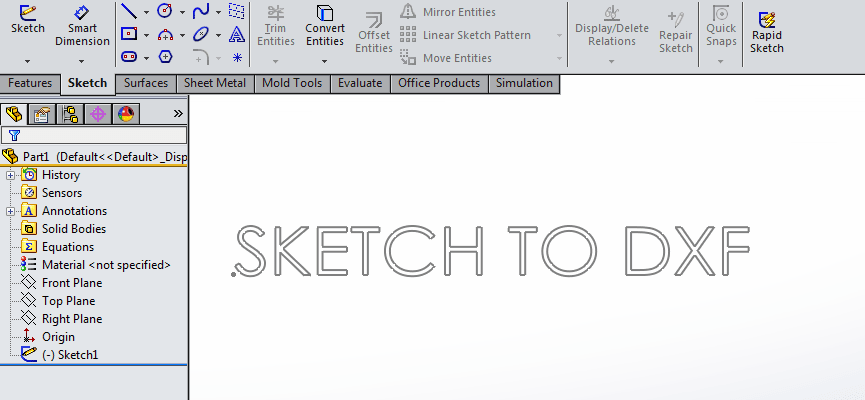Image resolution: width=865 pixels, height=400 pixels.
Task: Click the Convert Entities button
Action: click(324, 26)
